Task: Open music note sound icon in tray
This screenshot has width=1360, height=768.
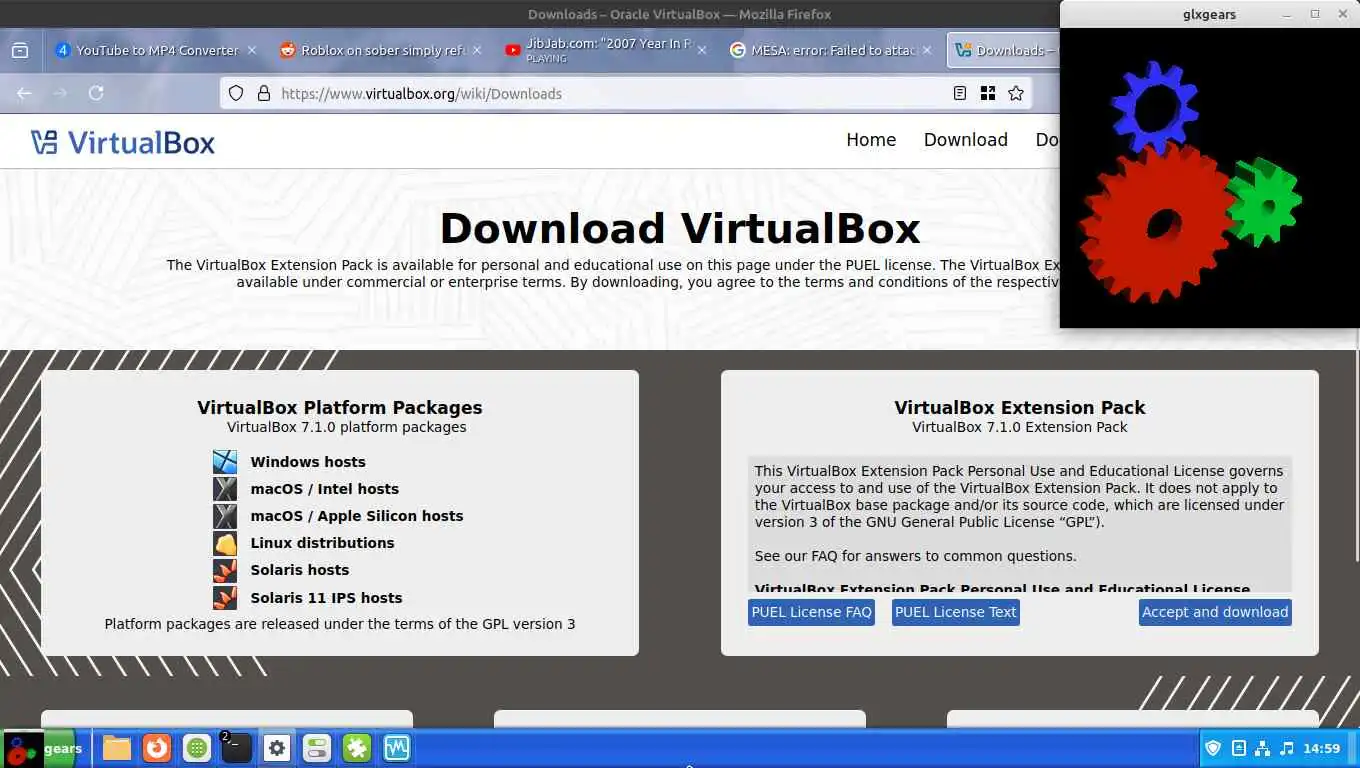Action: (1286, 748)
